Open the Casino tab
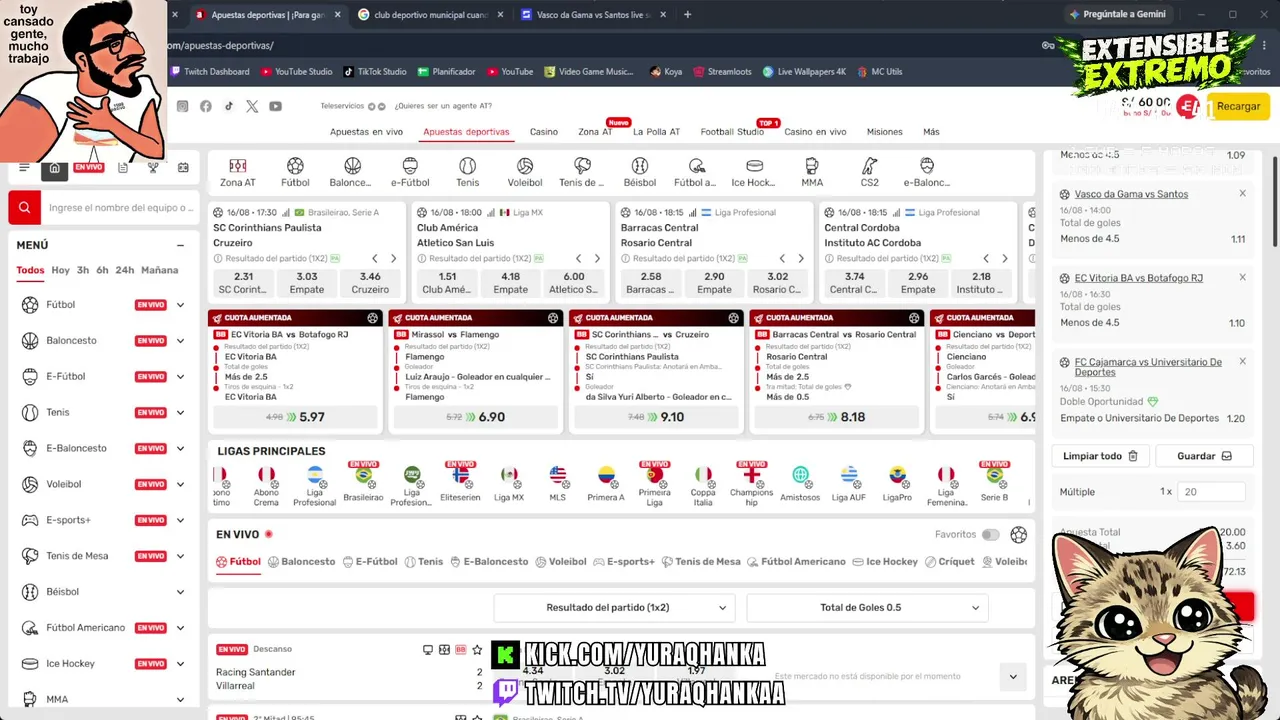The image size is (1280, 720). point(544,132)
